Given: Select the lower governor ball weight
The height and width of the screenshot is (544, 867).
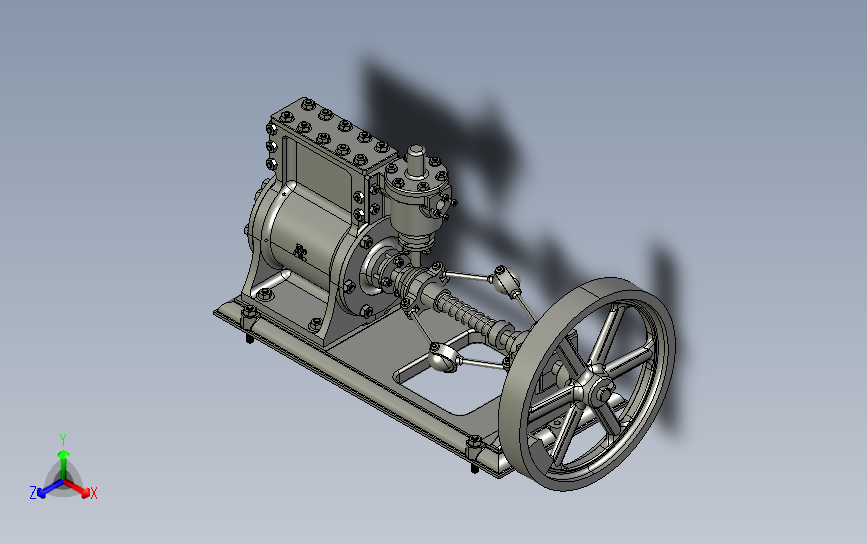Looking at the screenshot, I should point(445,358).
